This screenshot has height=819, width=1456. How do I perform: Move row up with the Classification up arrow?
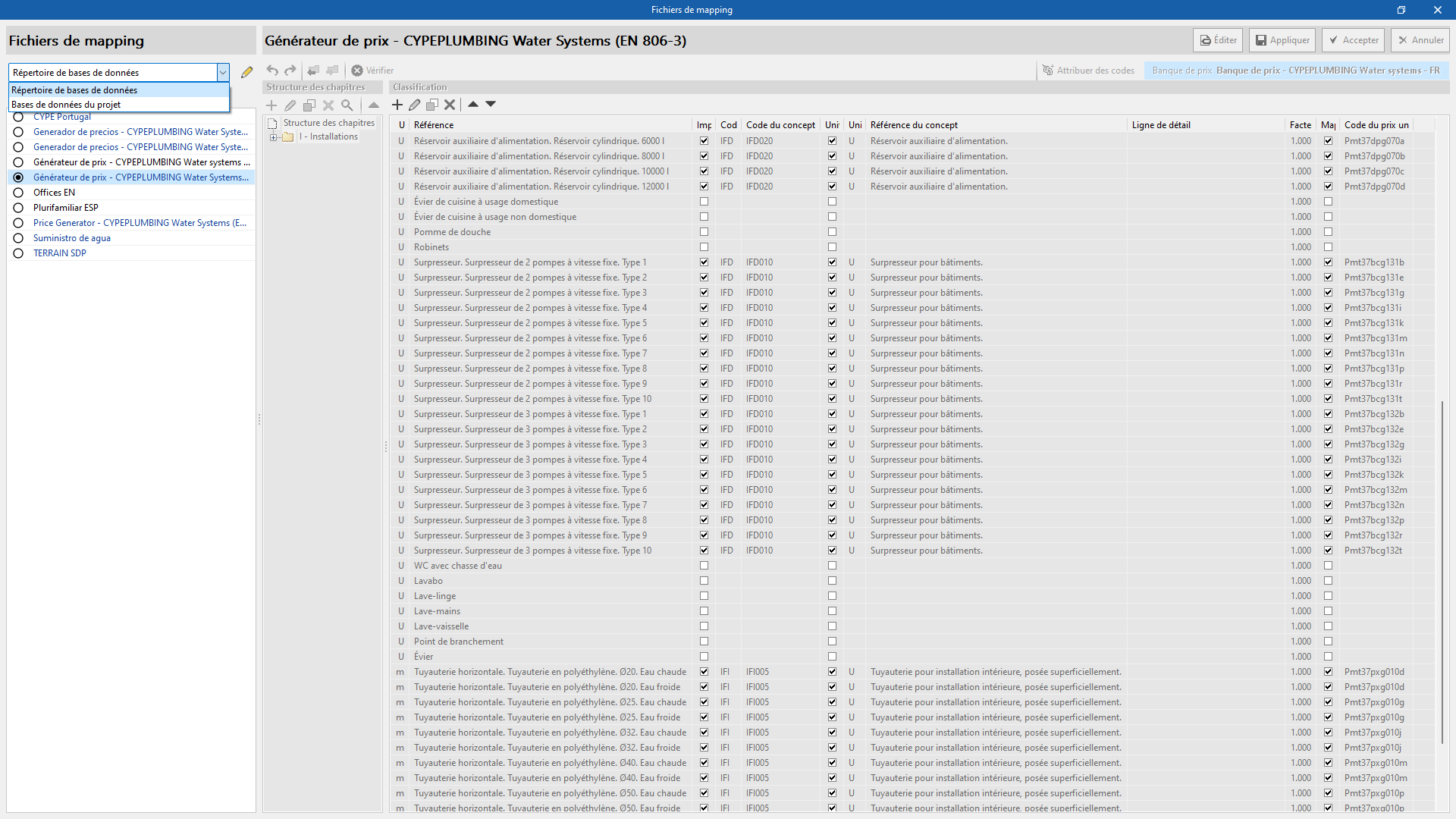pyautogui.click(x=473, y=104)
